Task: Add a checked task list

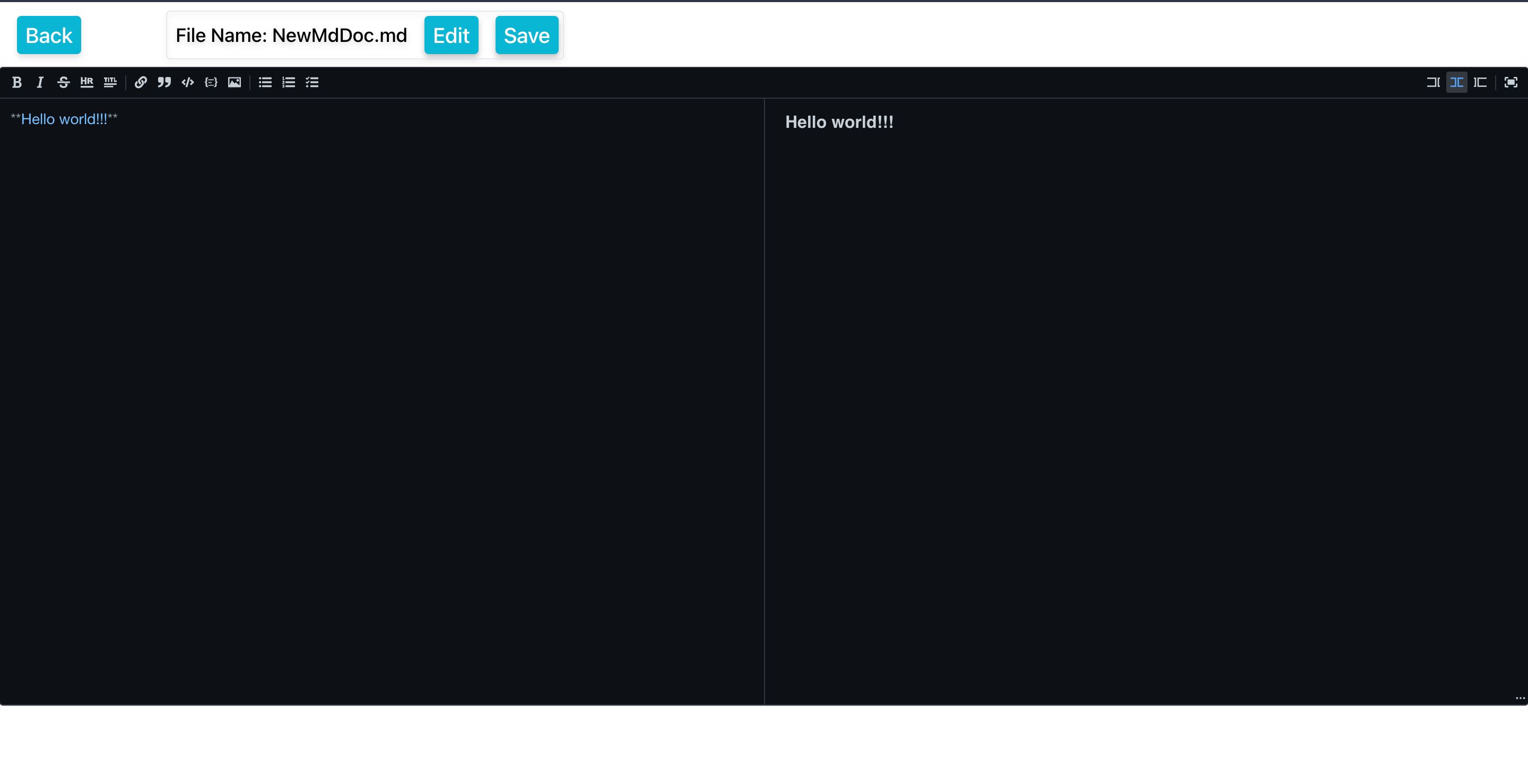Action: coord(312,82)
